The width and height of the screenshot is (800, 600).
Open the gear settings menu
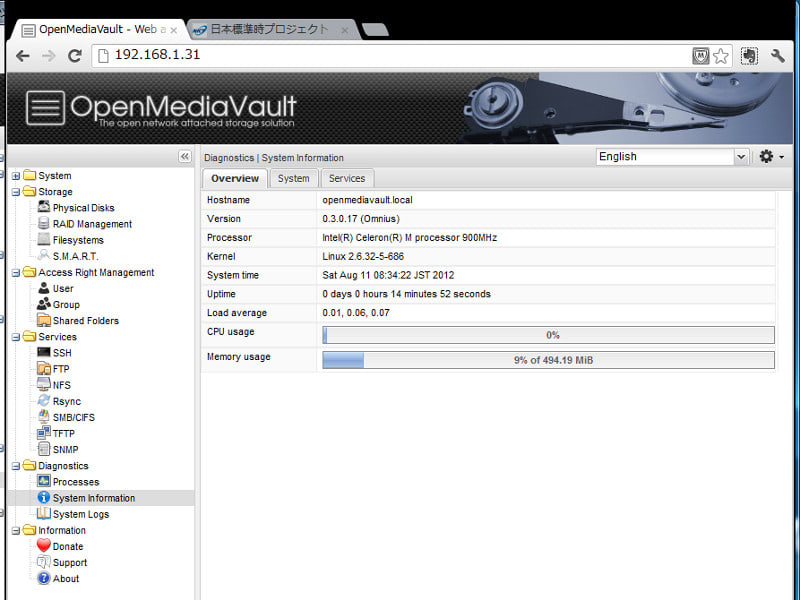tap(766, 157)
